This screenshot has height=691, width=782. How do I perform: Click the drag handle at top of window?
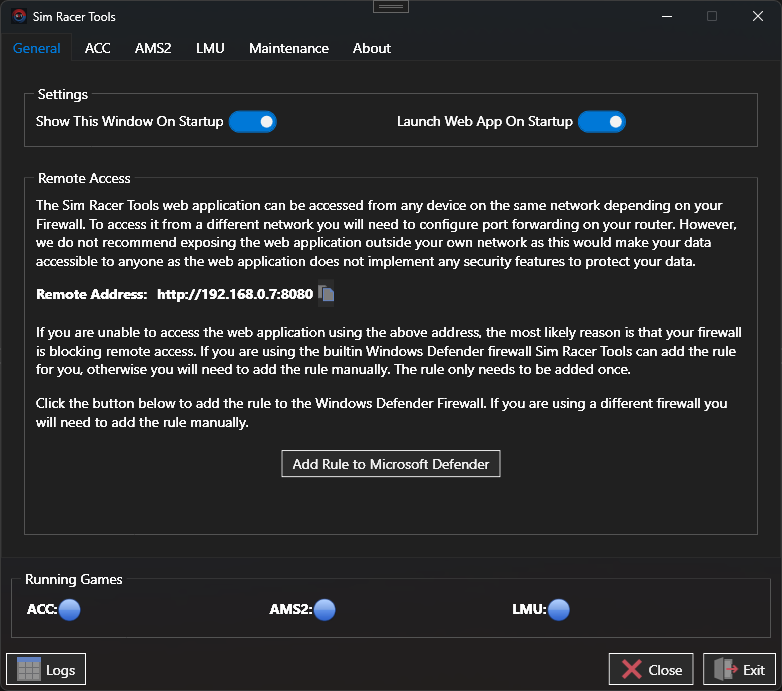(391, 6)
